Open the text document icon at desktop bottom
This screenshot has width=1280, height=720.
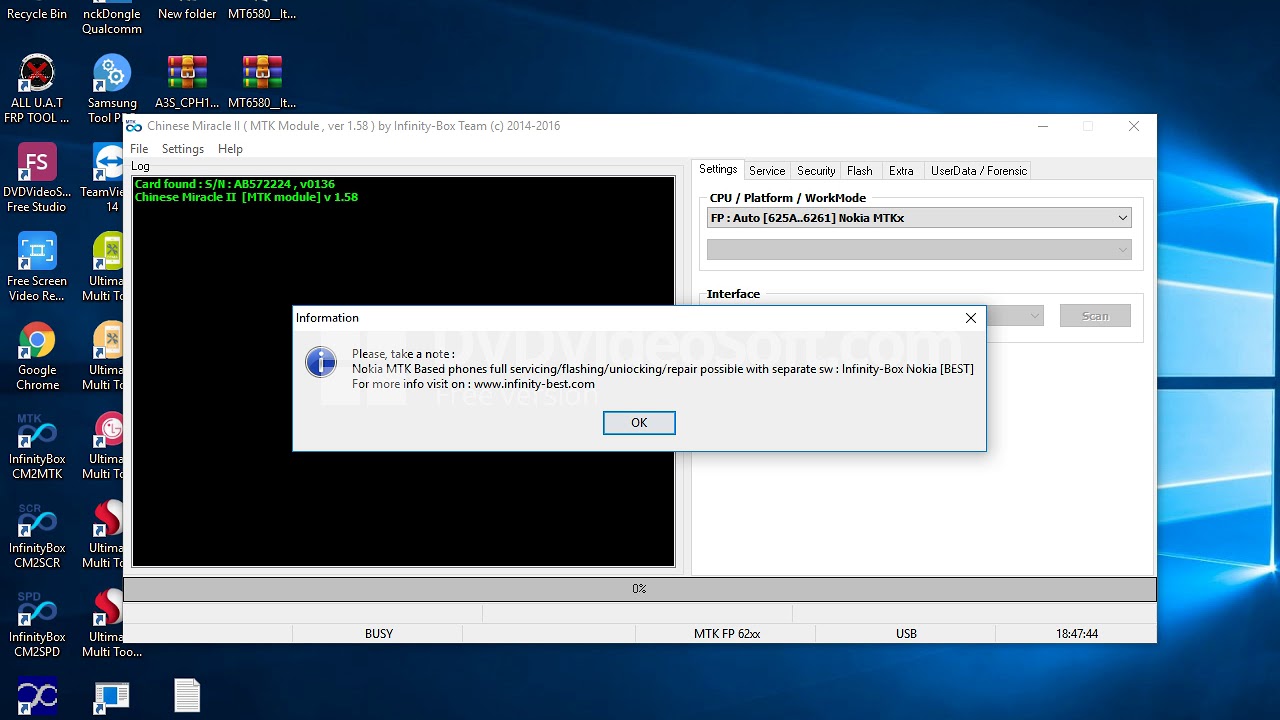click(187, 696)
